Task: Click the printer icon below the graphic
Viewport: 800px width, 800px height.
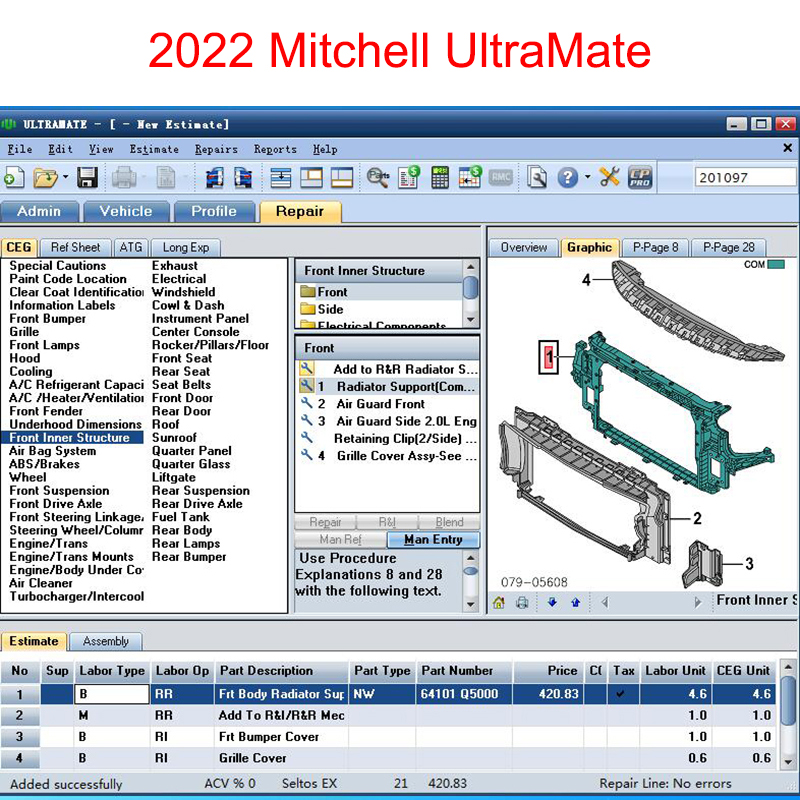Action: click(x=522, y=603)
